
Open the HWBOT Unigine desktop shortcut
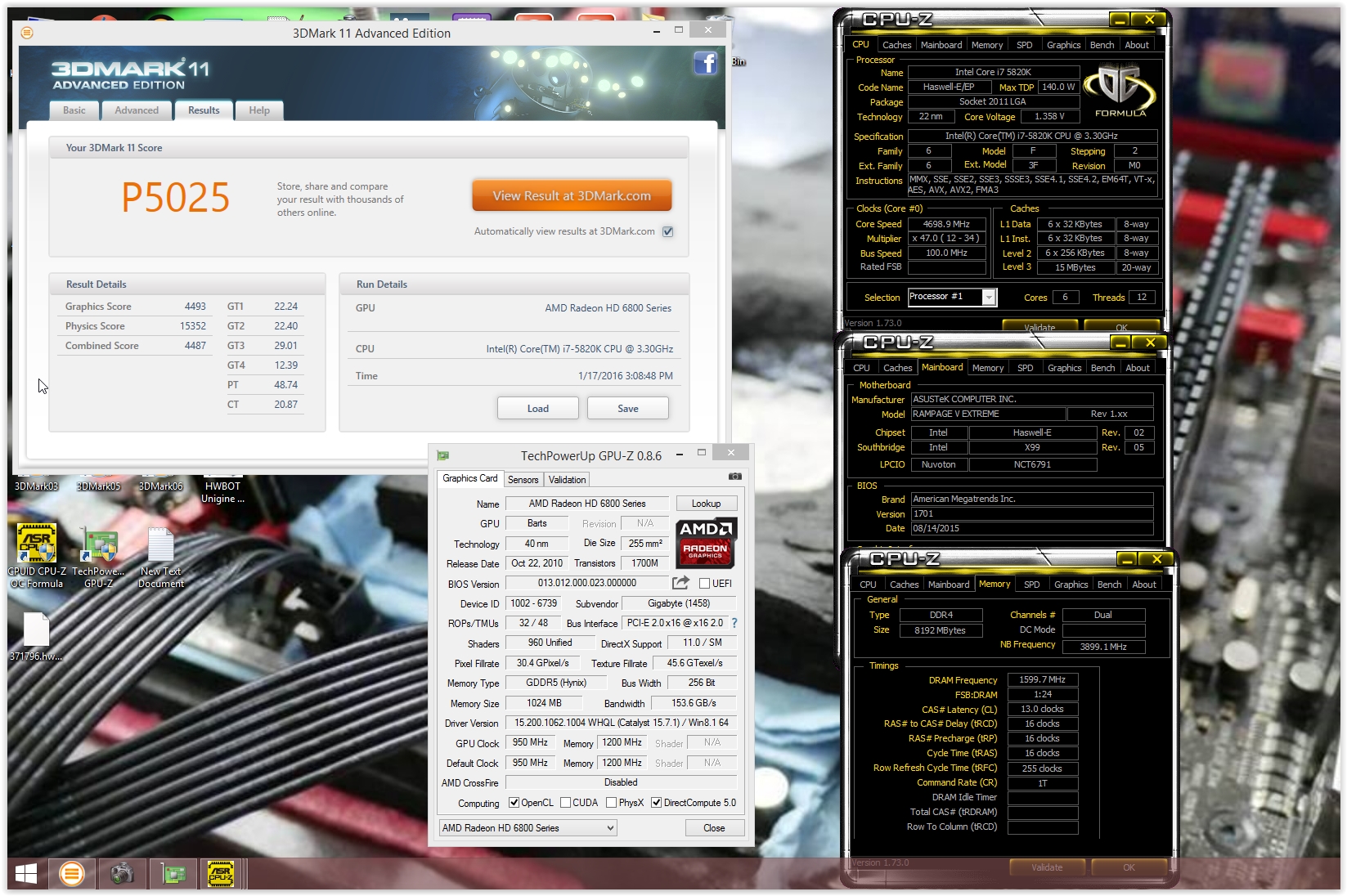click(222, 491)
